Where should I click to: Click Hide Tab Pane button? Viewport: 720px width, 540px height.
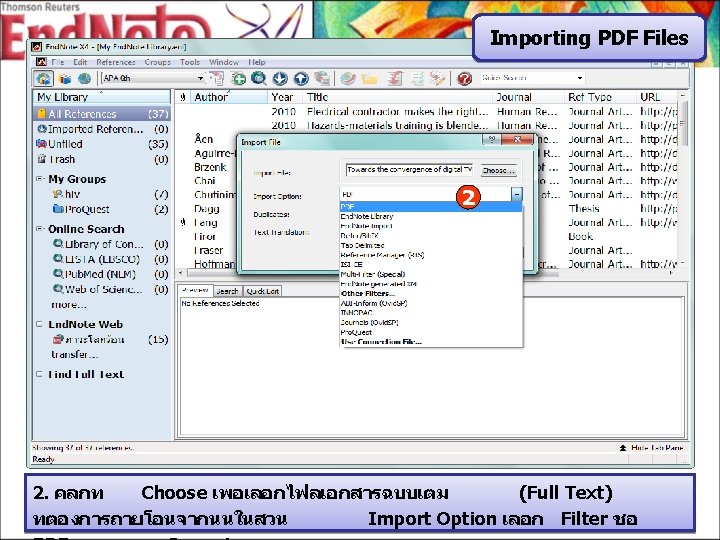click(652, 448)
